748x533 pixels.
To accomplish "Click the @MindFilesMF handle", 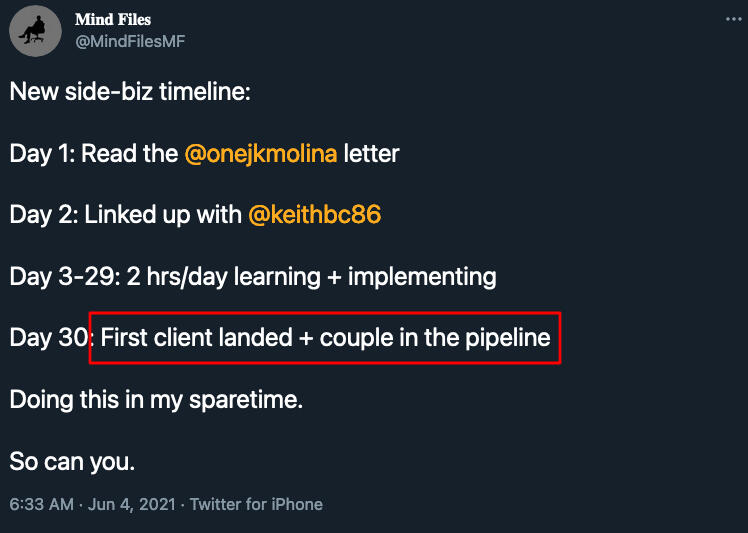I will [x=131, y=41].
